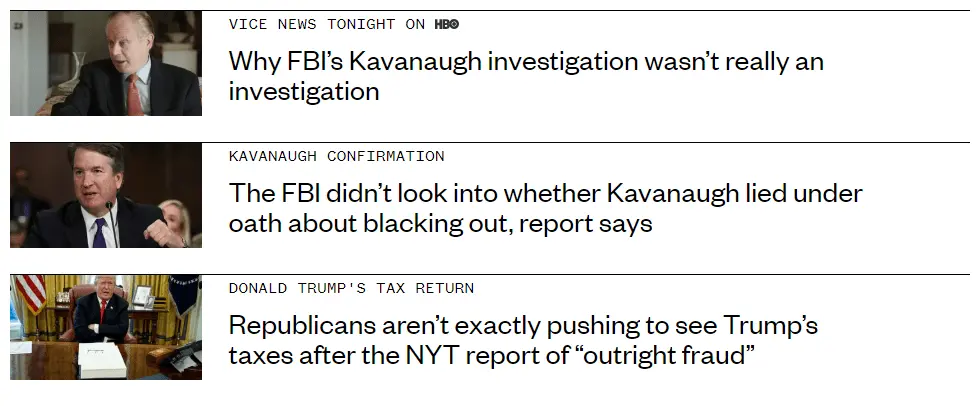This screenshot has height=406, width=980.
Task: Open the VICE News Tonight category label
Action: pyautogui.click(x=327, y=24)
